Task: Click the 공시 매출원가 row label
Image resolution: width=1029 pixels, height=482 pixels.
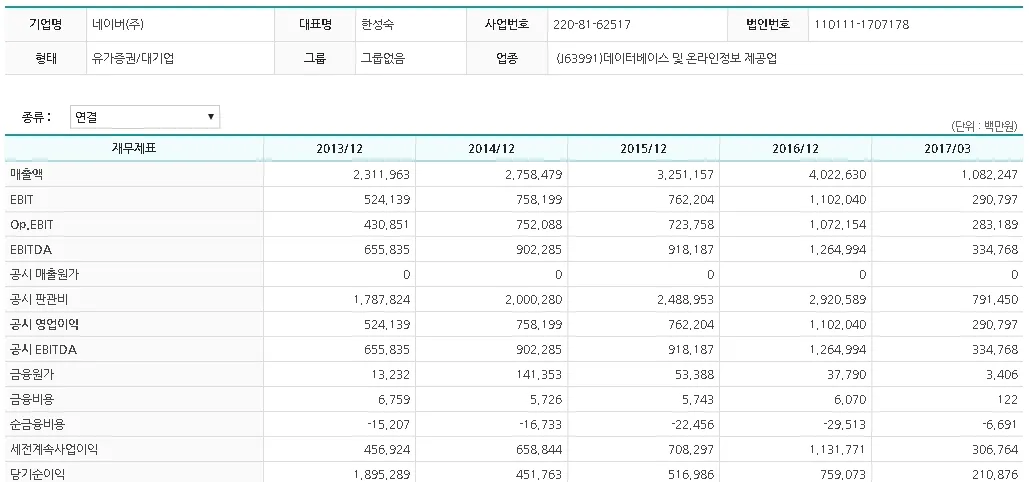Action: [x=45, y=274]
